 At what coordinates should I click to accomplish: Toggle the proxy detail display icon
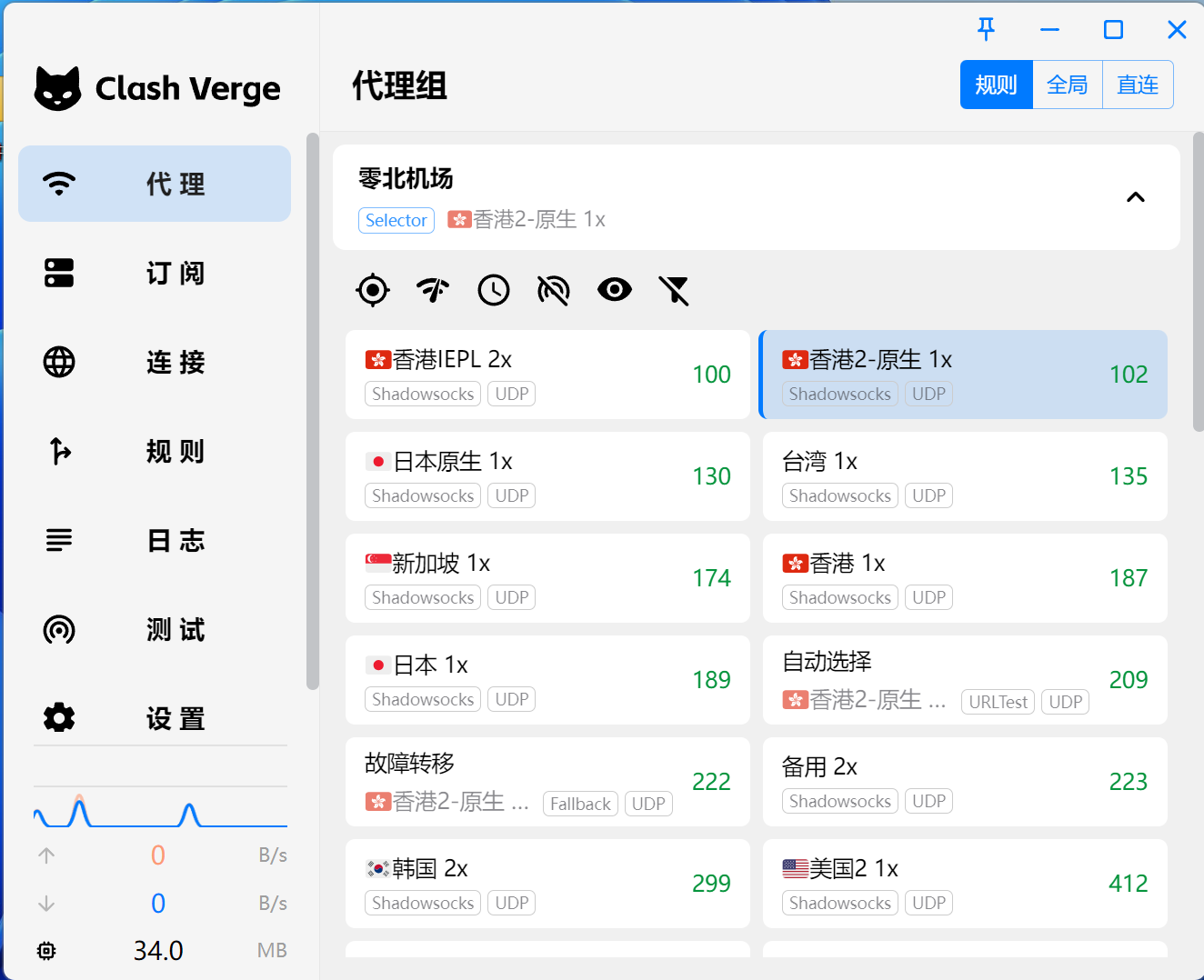(x=554, y=290)
